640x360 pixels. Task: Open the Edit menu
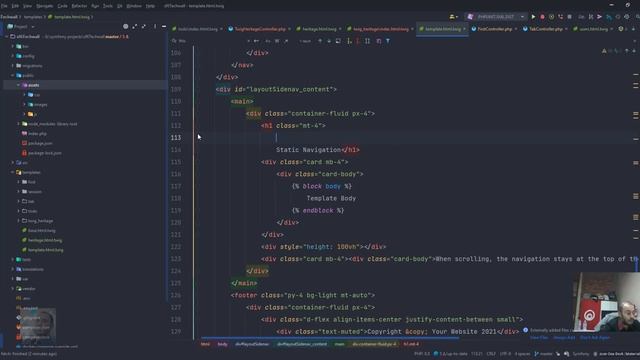tap(15, 6)
